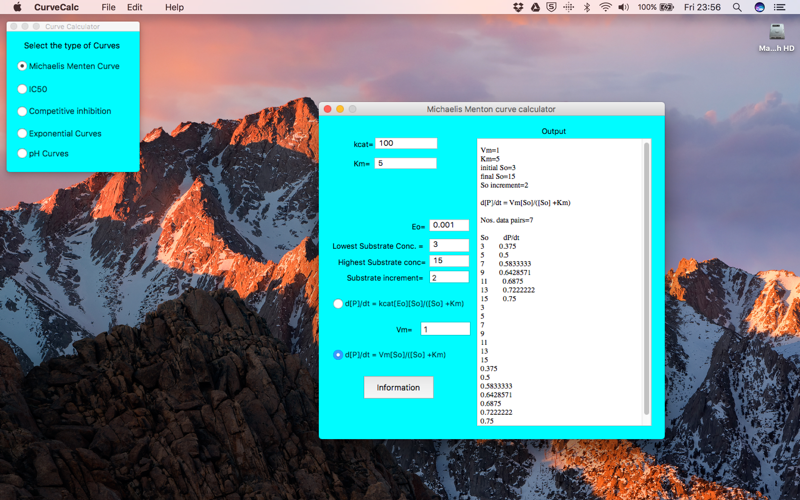Open the File menu
The height and width of the screenshot is (500, 800).
coord(108,7)
